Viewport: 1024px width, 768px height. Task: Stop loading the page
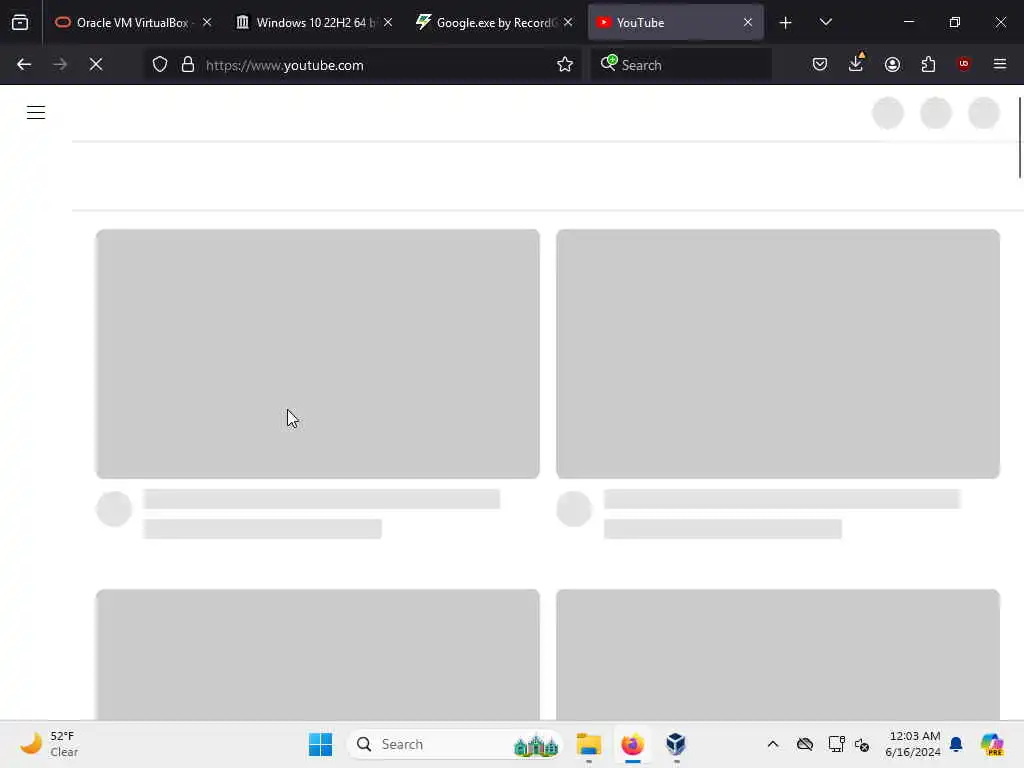coord(96,65)
